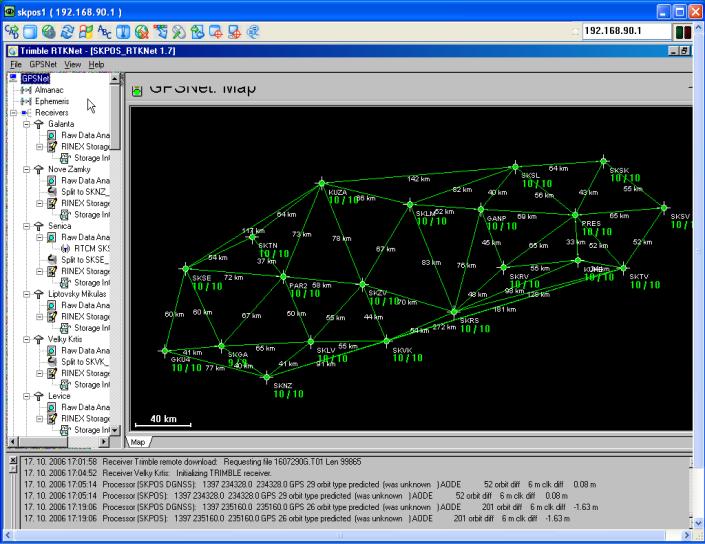This screenshot has height=544, width=705.
Task: Click the bottom horizontal scroll-right arrow
Action: (x=686, y=535)
